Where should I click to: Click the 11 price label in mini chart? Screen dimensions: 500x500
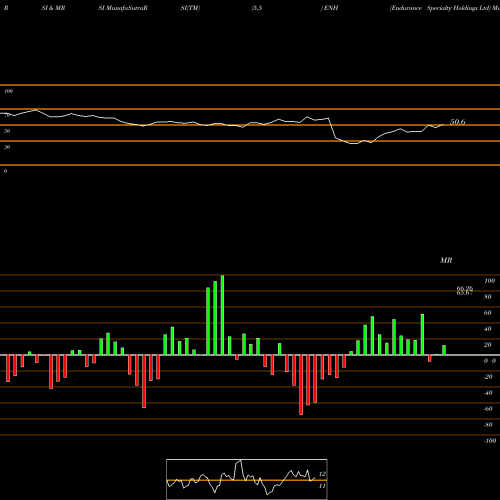click(x=322, y=486)
